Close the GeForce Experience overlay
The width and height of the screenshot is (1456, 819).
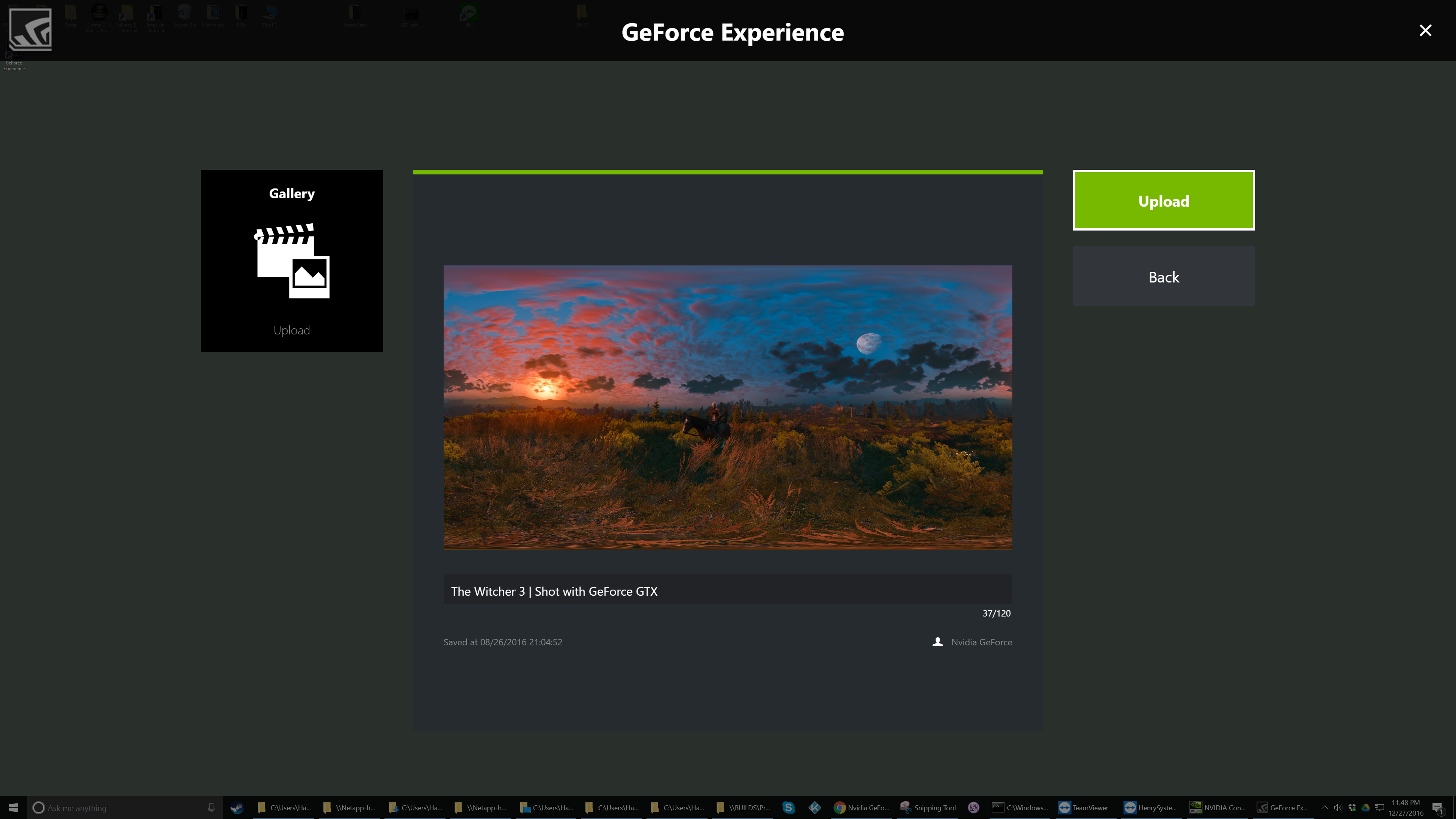[1425, 30]
